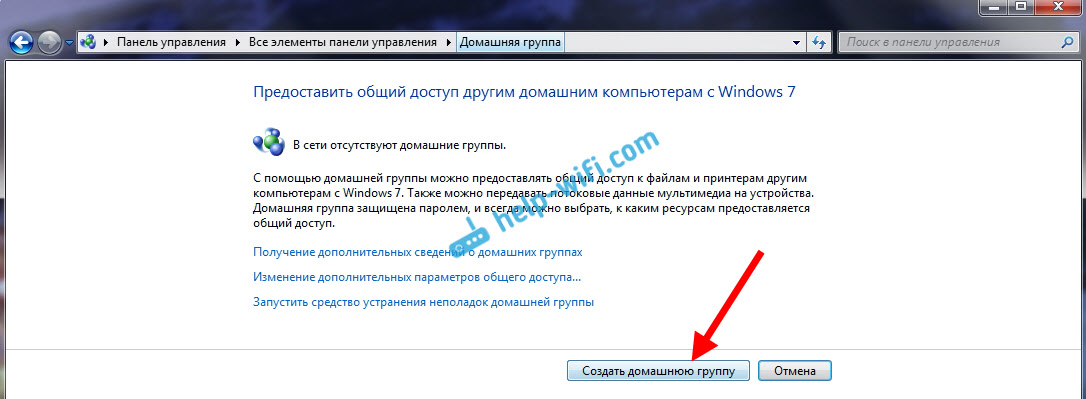The height and width of the screenshot is (399, 1086).
Task: Expand arrow after 'Панель управления' breadcrumb
Action: coord(237,42)
